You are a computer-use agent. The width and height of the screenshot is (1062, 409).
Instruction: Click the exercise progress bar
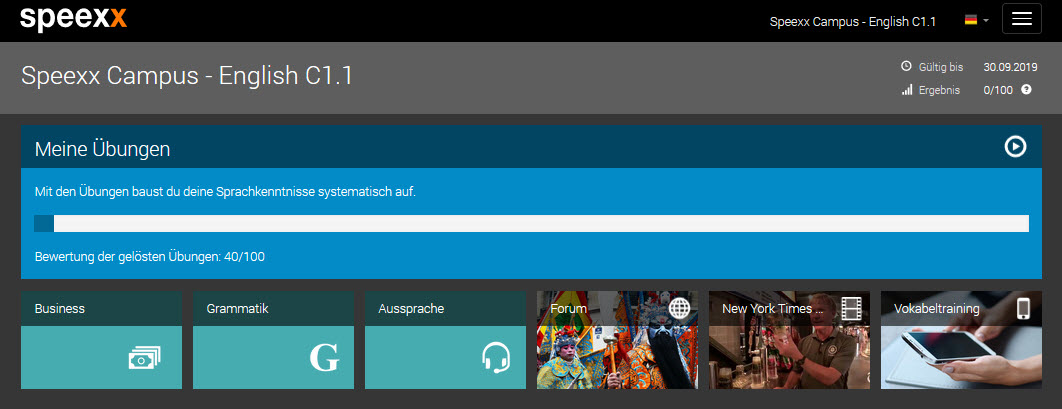coord(531,223)
